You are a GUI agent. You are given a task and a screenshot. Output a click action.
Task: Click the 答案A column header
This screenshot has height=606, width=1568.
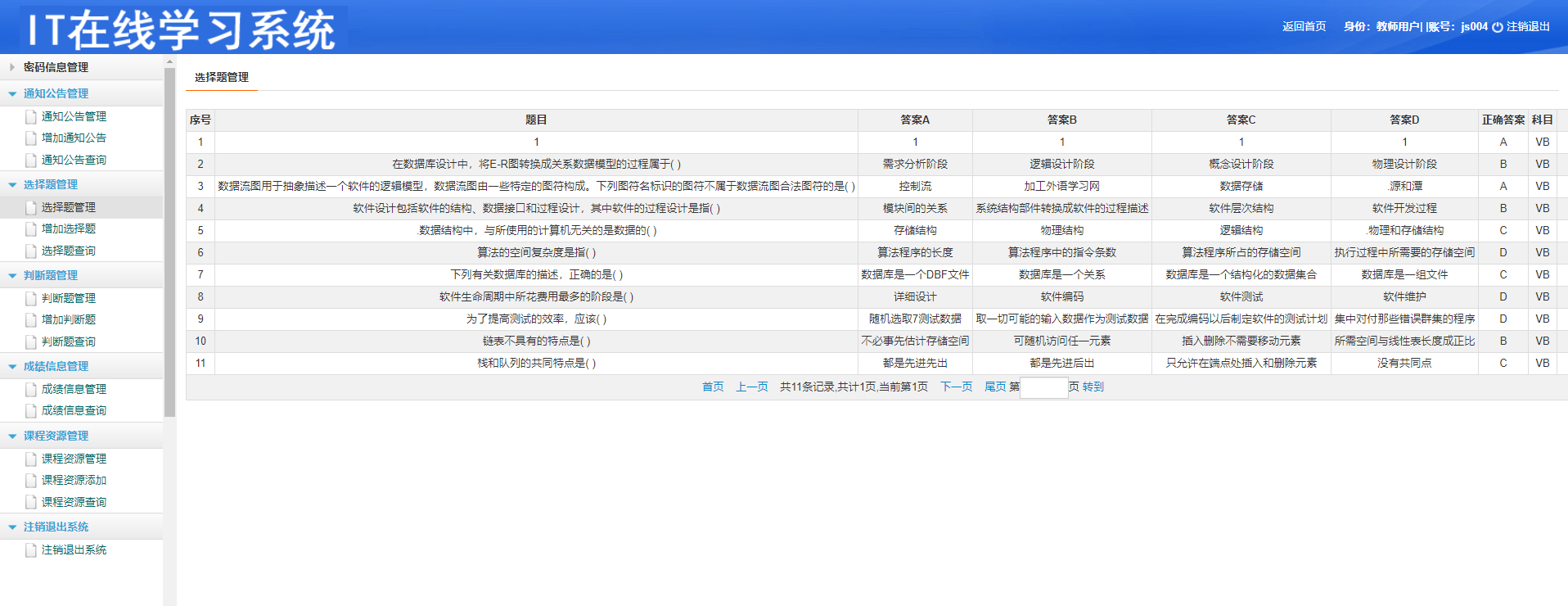pyautogui.click(x=915, y=120)
